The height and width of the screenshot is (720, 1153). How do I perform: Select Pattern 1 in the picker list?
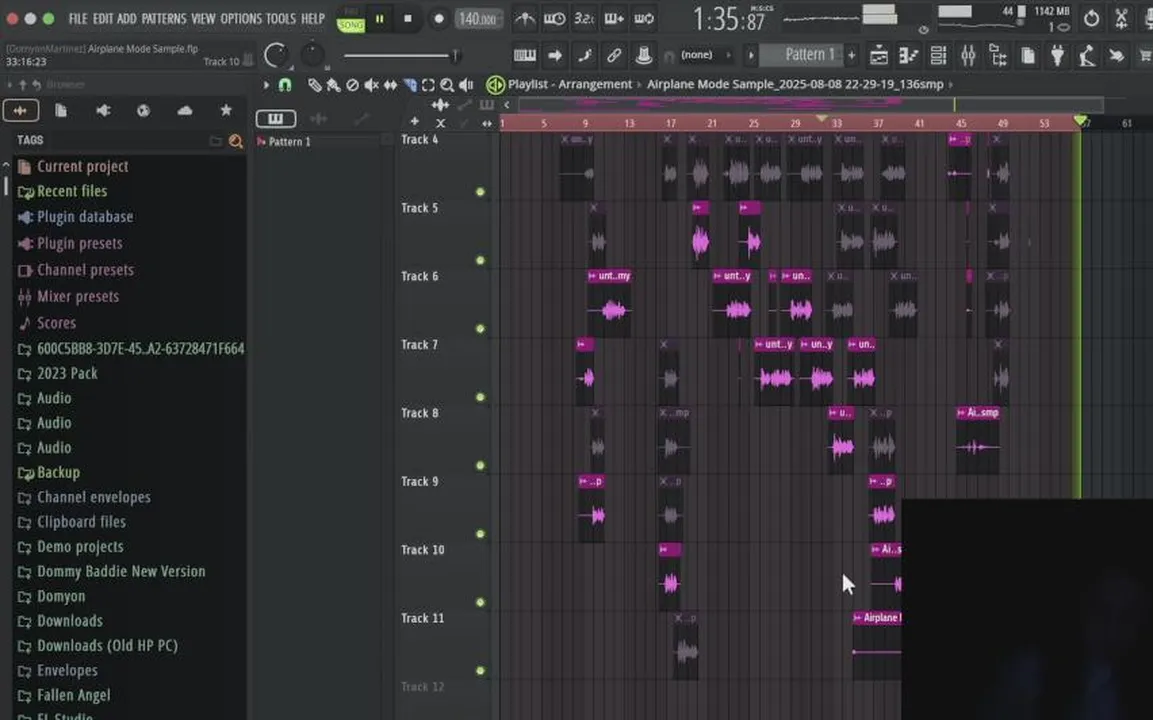[x=289, y=141]
